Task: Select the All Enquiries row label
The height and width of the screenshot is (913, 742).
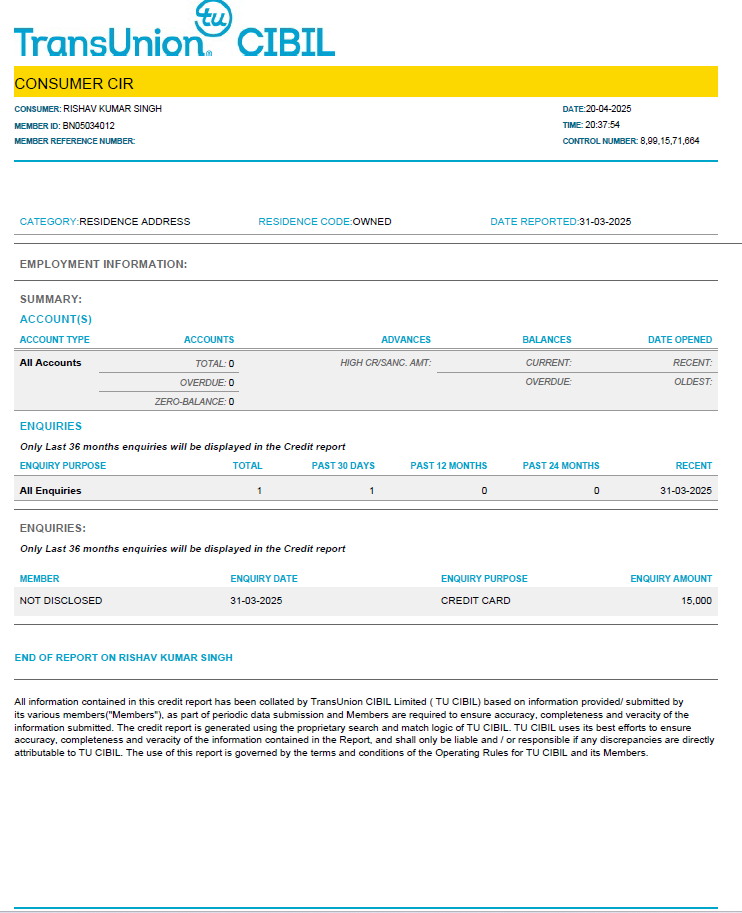Action: [51, 491]
